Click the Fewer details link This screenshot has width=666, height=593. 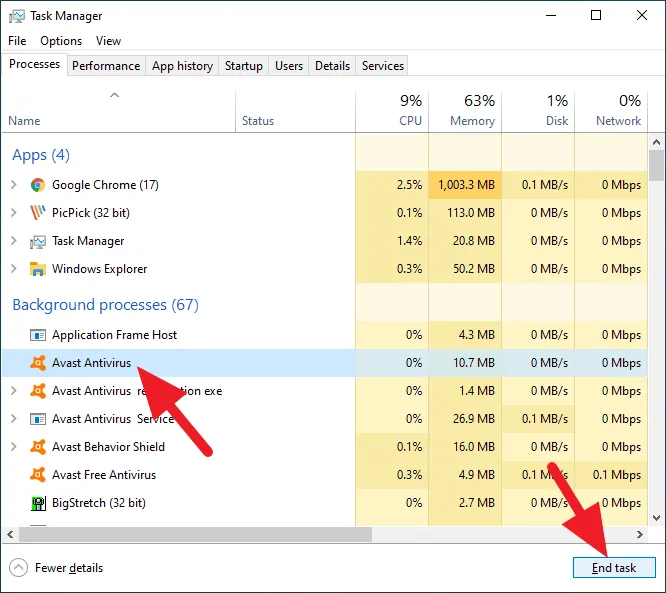[x=69, y=568]
